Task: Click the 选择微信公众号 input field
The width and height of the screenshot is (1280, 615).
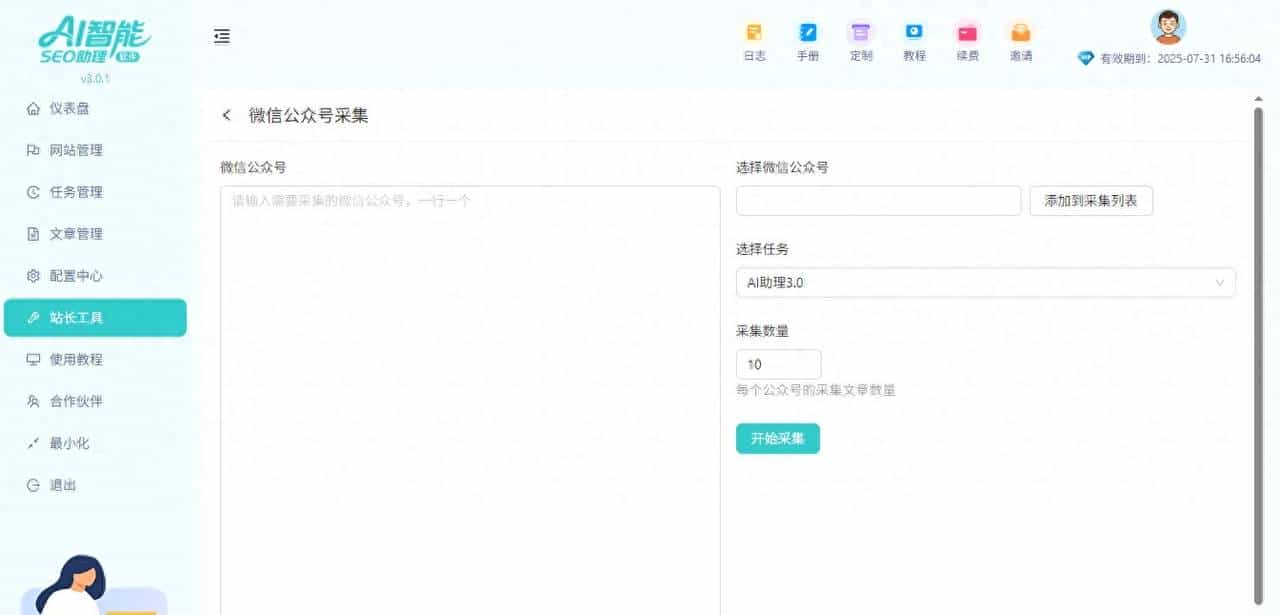Action: tap(878, 201)
